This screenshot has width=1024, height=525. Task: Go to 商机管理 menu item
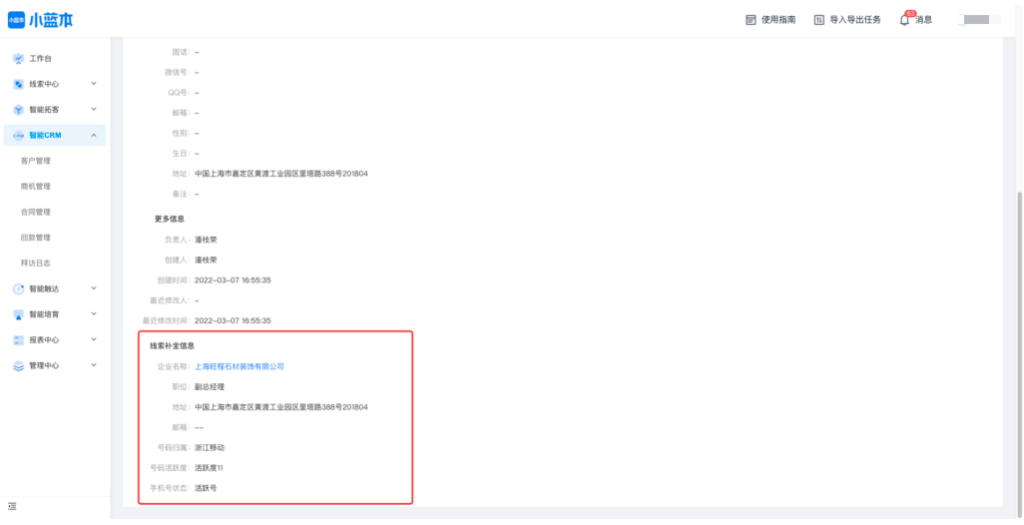coord(35,186)
